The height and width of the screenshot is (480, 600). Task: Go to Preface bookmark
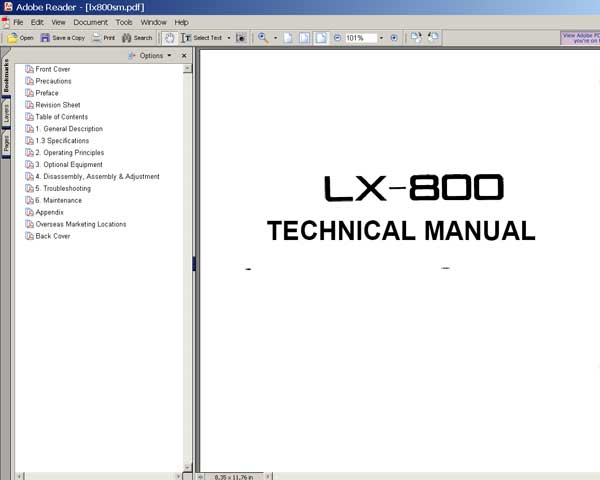[47, 93]
